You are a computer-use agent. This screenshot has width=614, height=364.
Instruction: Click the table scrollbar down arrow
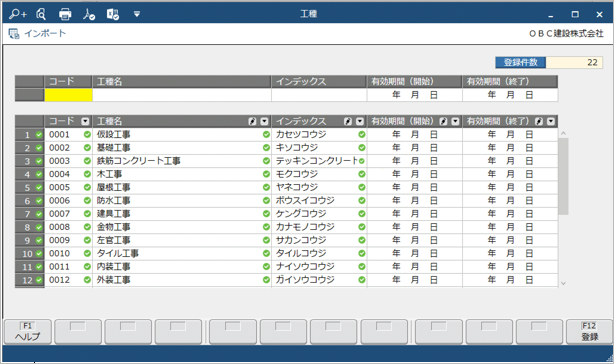tap(563, 283)
